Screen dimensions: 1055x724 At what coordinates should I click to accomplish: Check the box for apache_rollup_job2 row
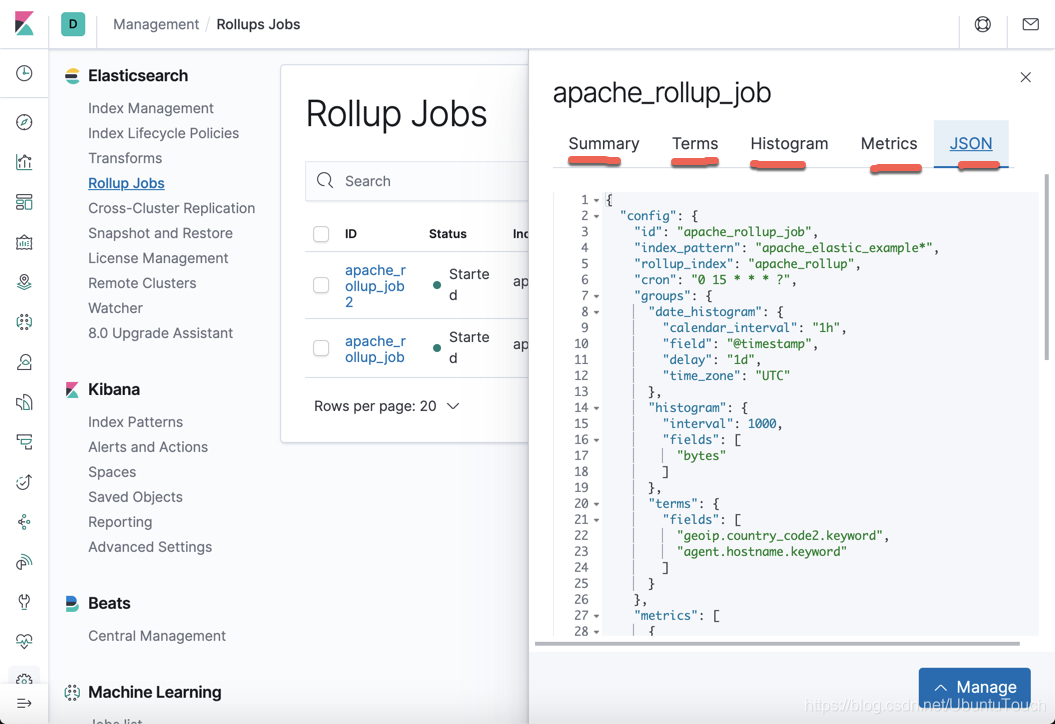(321, 286)
